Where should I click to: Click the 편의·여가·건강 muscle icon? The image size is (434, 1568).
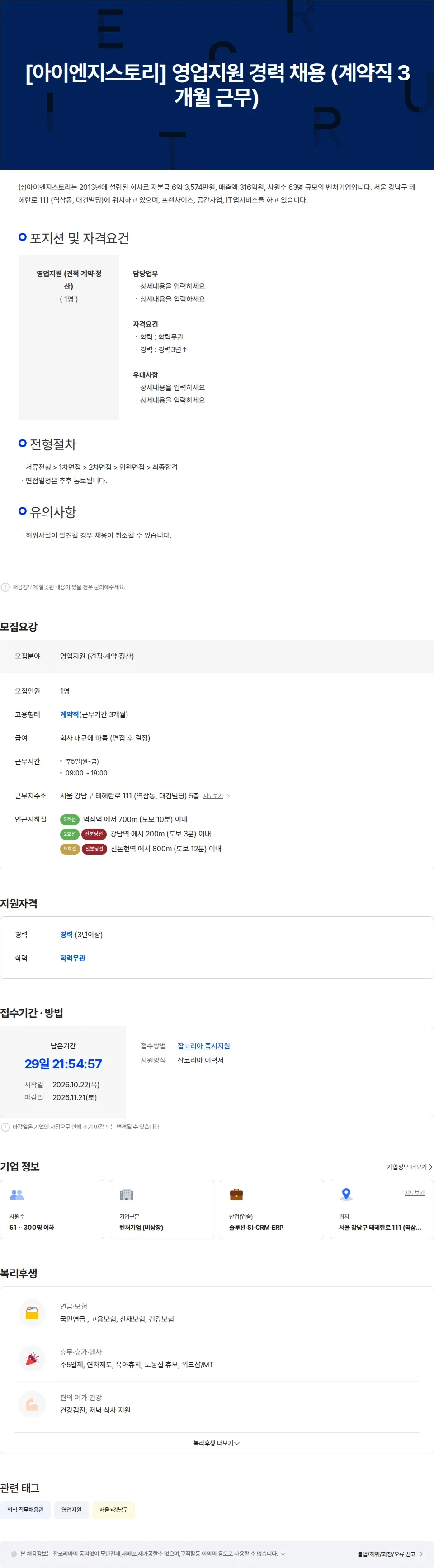32,1404
